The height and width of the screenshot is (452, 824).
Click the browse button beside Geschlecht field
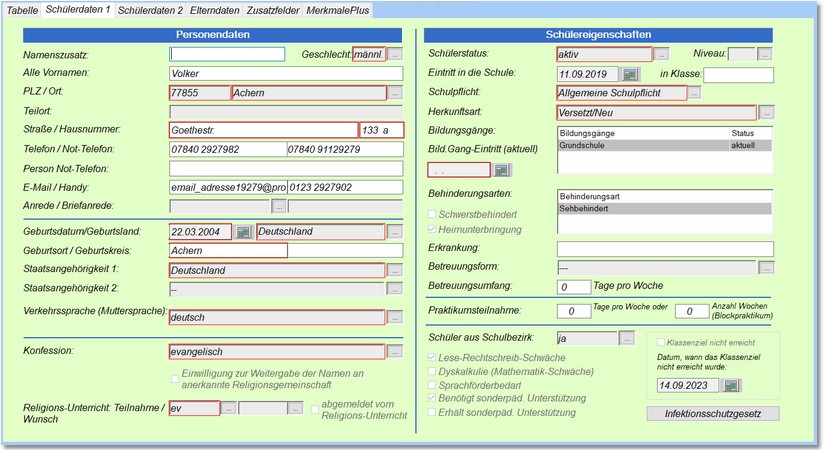[395, 54]
